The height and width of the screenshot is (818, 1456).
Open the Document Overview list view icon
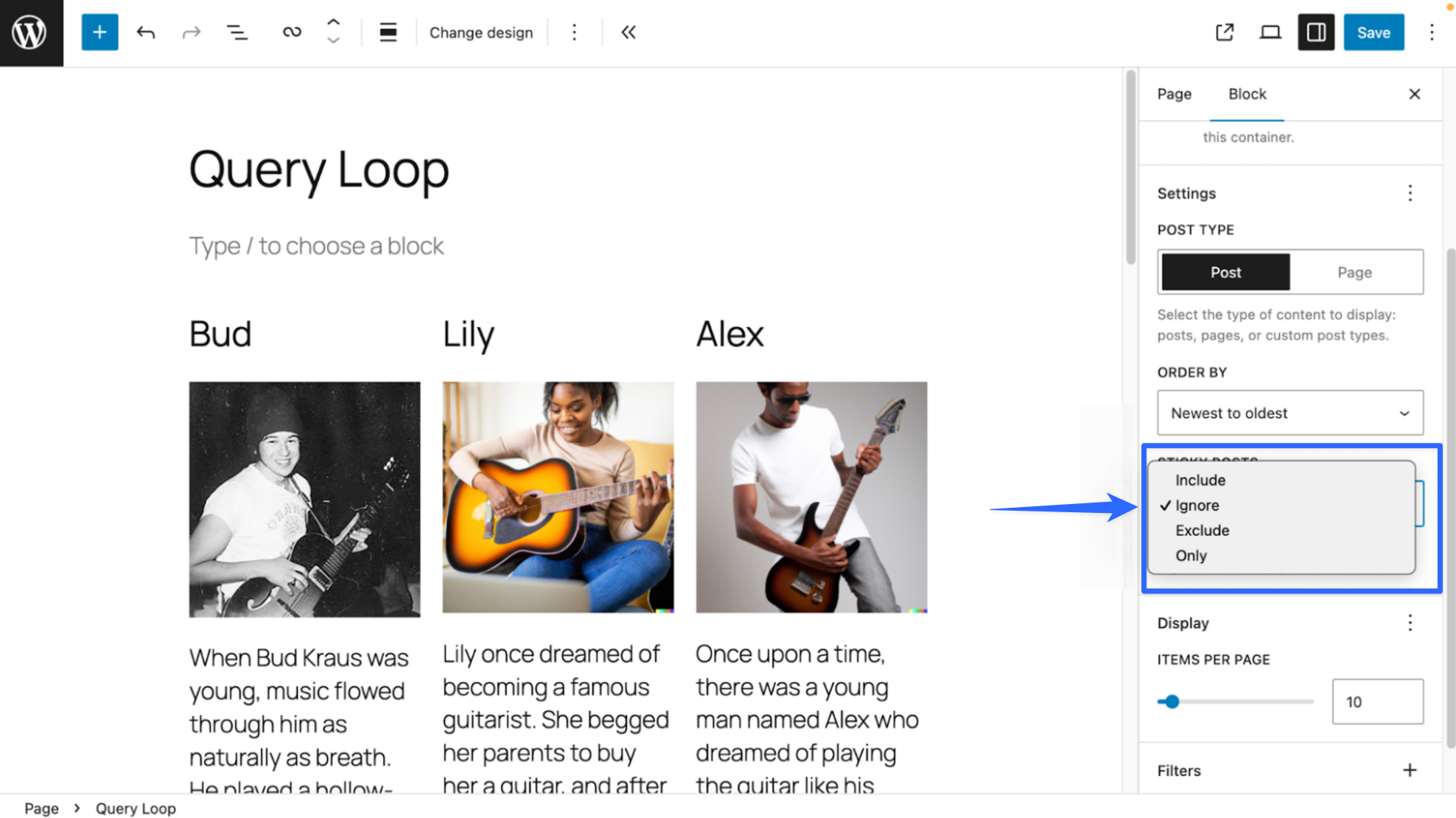point(237,32)
